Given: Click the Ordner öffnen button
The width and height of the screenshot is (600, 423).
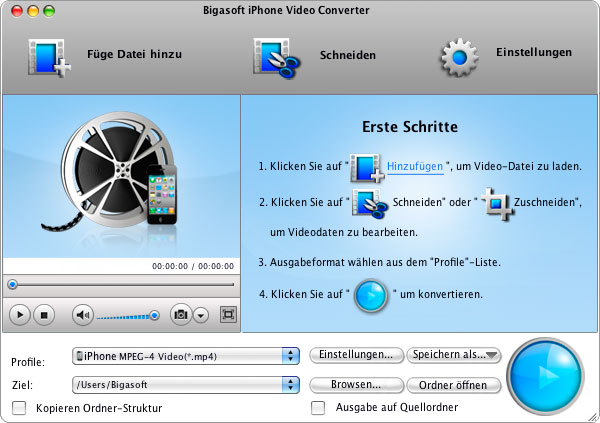Looking at the screenshot, I should tap(453, 385).
